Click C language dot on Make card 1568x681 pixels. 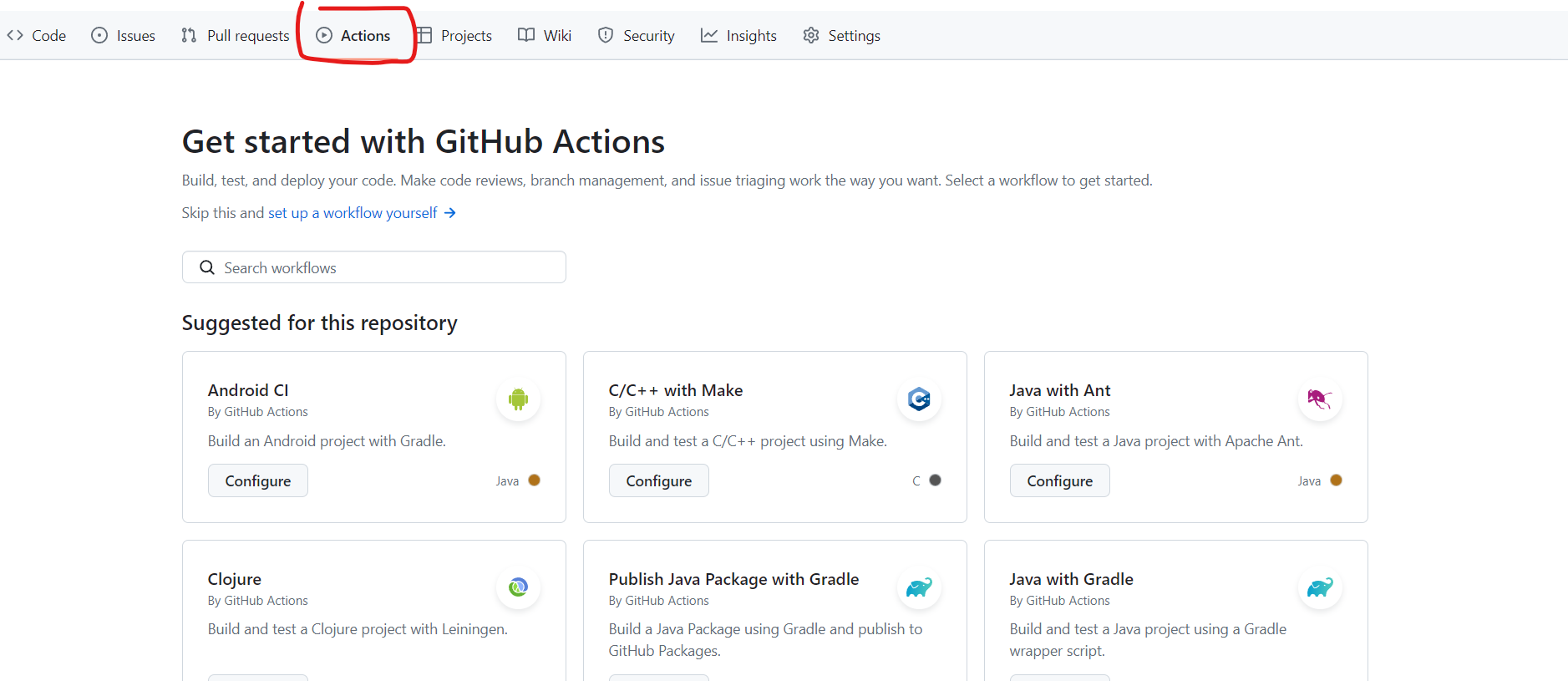click(x=936, y=480)
